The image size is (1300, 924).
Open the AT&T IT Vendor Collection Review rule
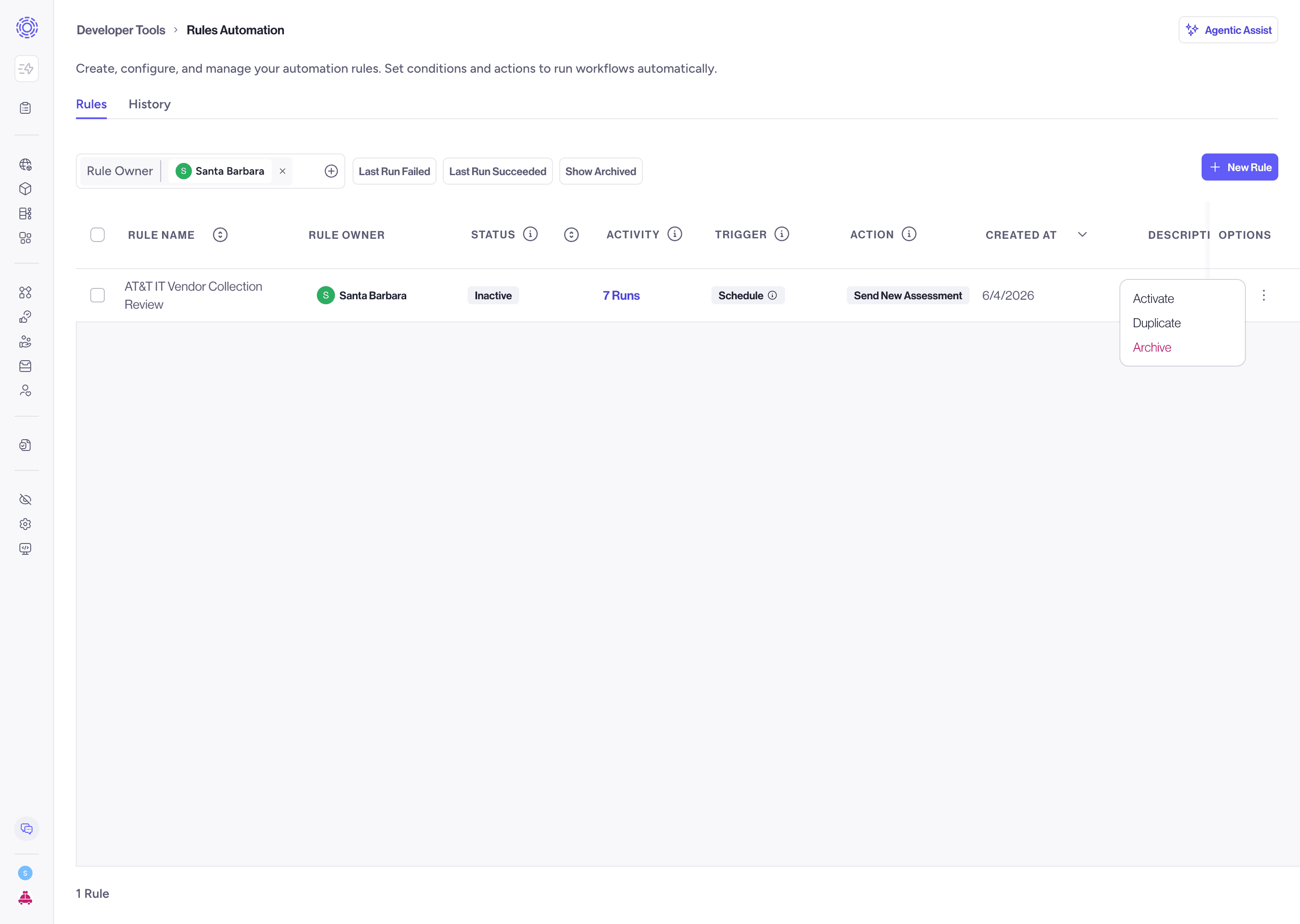coord(194,295)
